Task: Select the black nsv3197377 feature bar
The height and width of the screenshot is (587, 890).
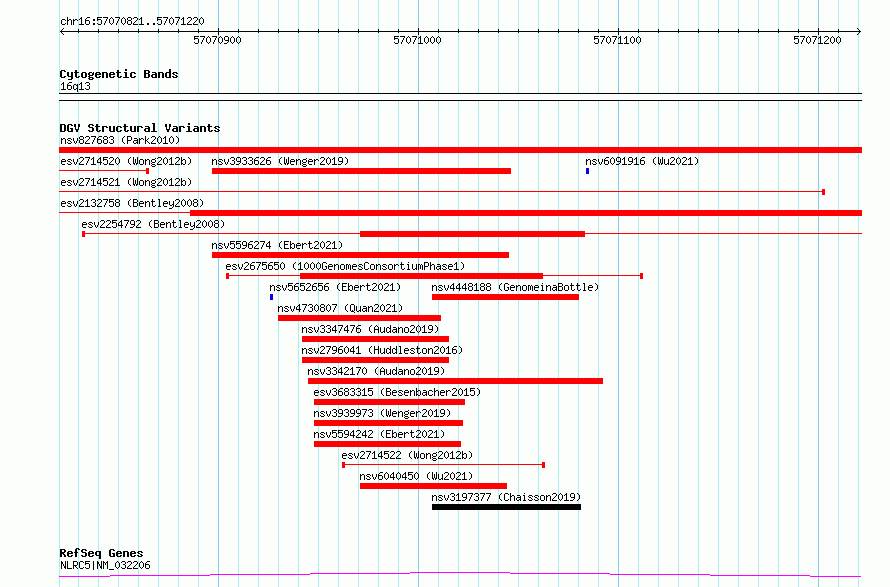Action: (x=506, y=507)
